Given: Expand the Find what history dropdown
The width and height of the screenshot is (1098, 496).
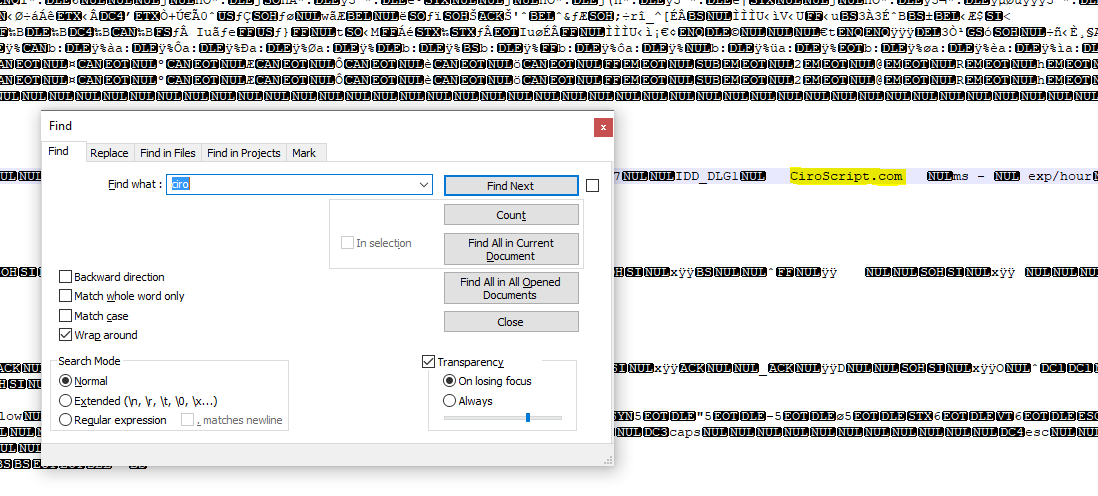Looking at the screenshot, I should (x=424, y=185).
